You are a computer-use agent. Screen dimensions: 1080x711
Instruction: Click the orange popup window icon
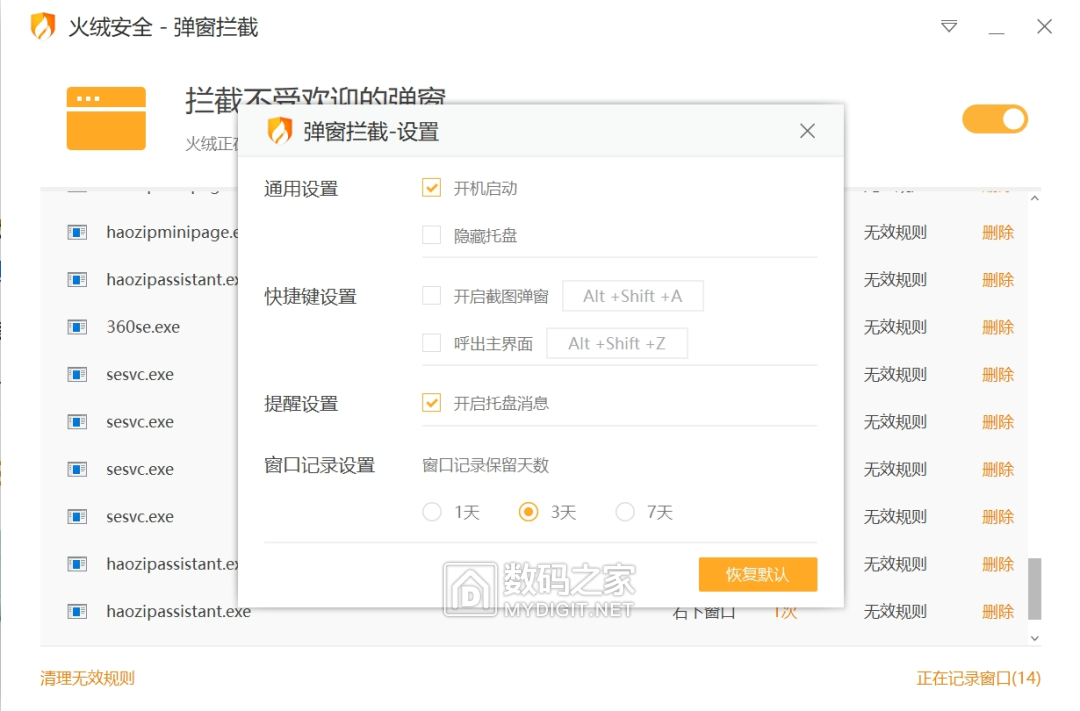click(x=106, y=118)
